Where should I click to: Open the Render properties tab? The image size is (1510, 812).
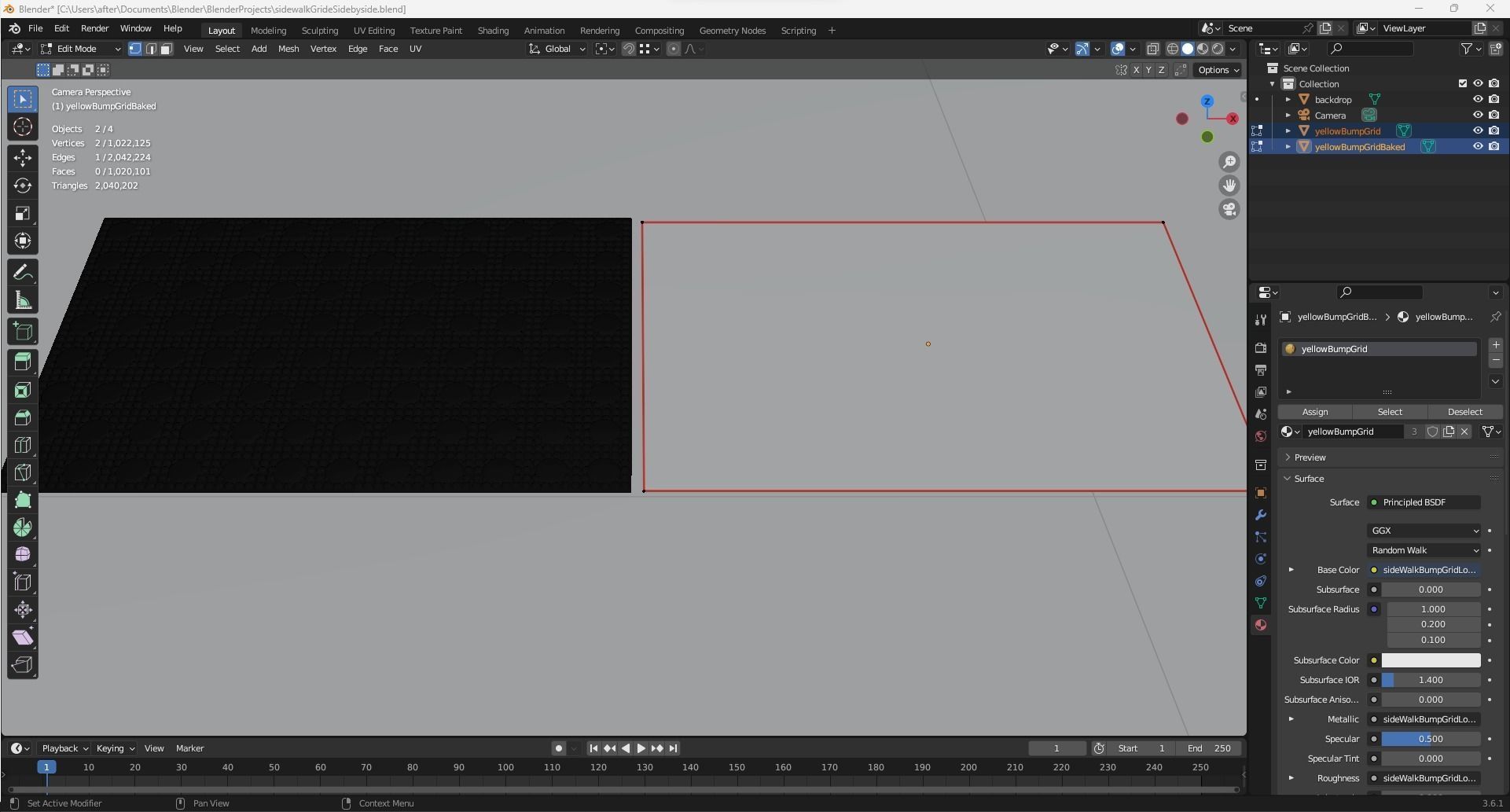1261,348
